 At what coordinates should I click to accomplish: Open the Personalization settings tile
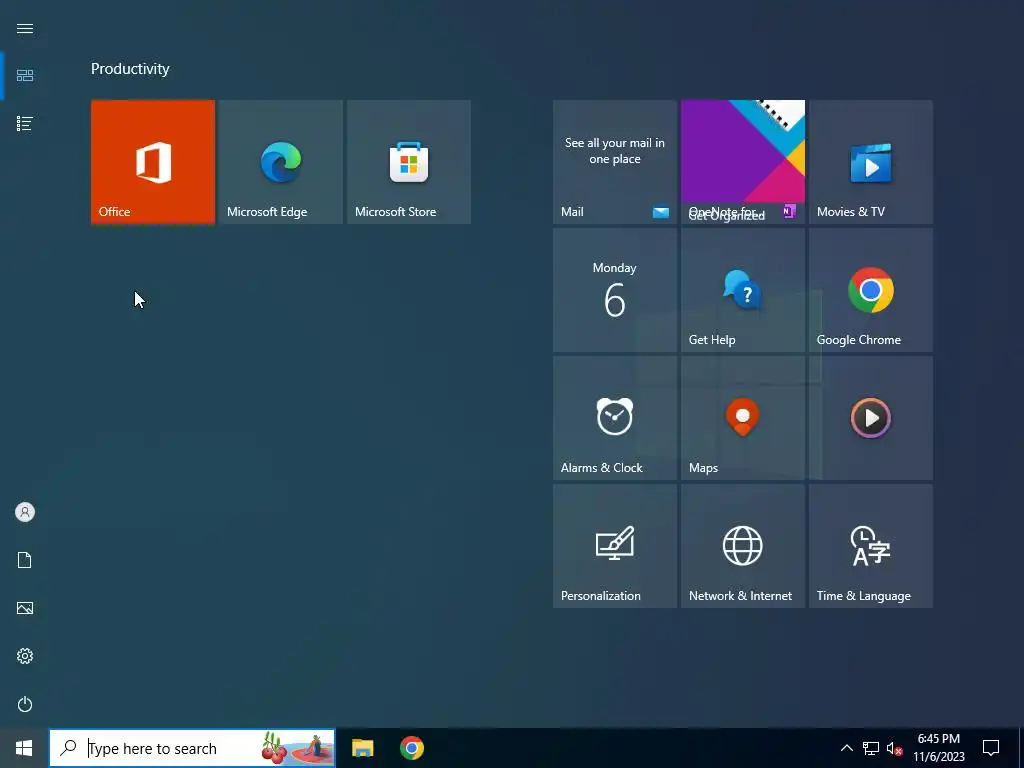615,546
